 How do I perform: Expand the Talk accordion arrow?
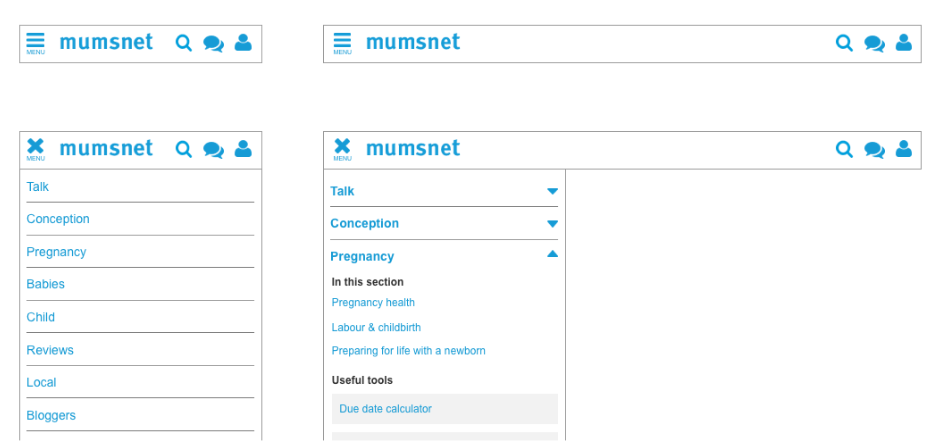553,191
